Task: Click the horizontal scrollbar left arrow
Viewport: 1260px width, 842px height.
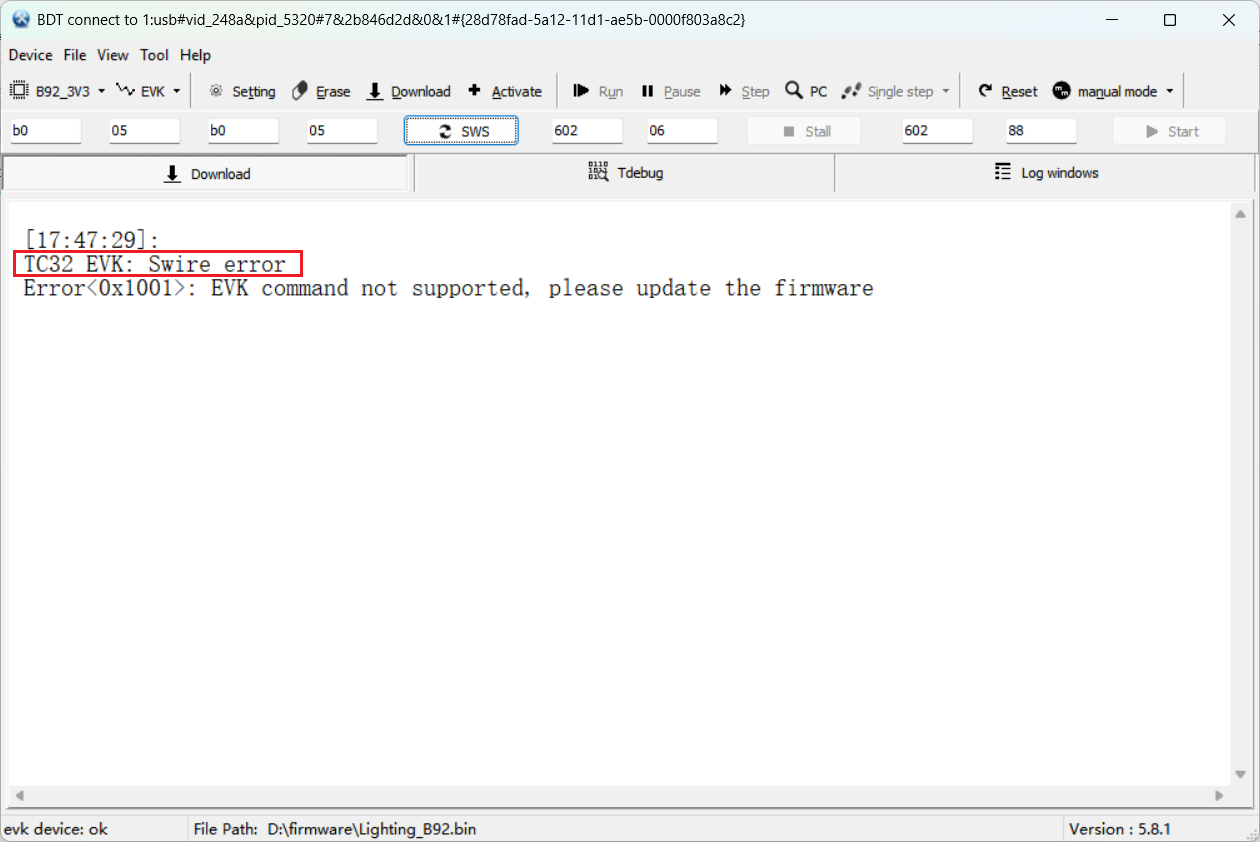Action: coord(17,796)
